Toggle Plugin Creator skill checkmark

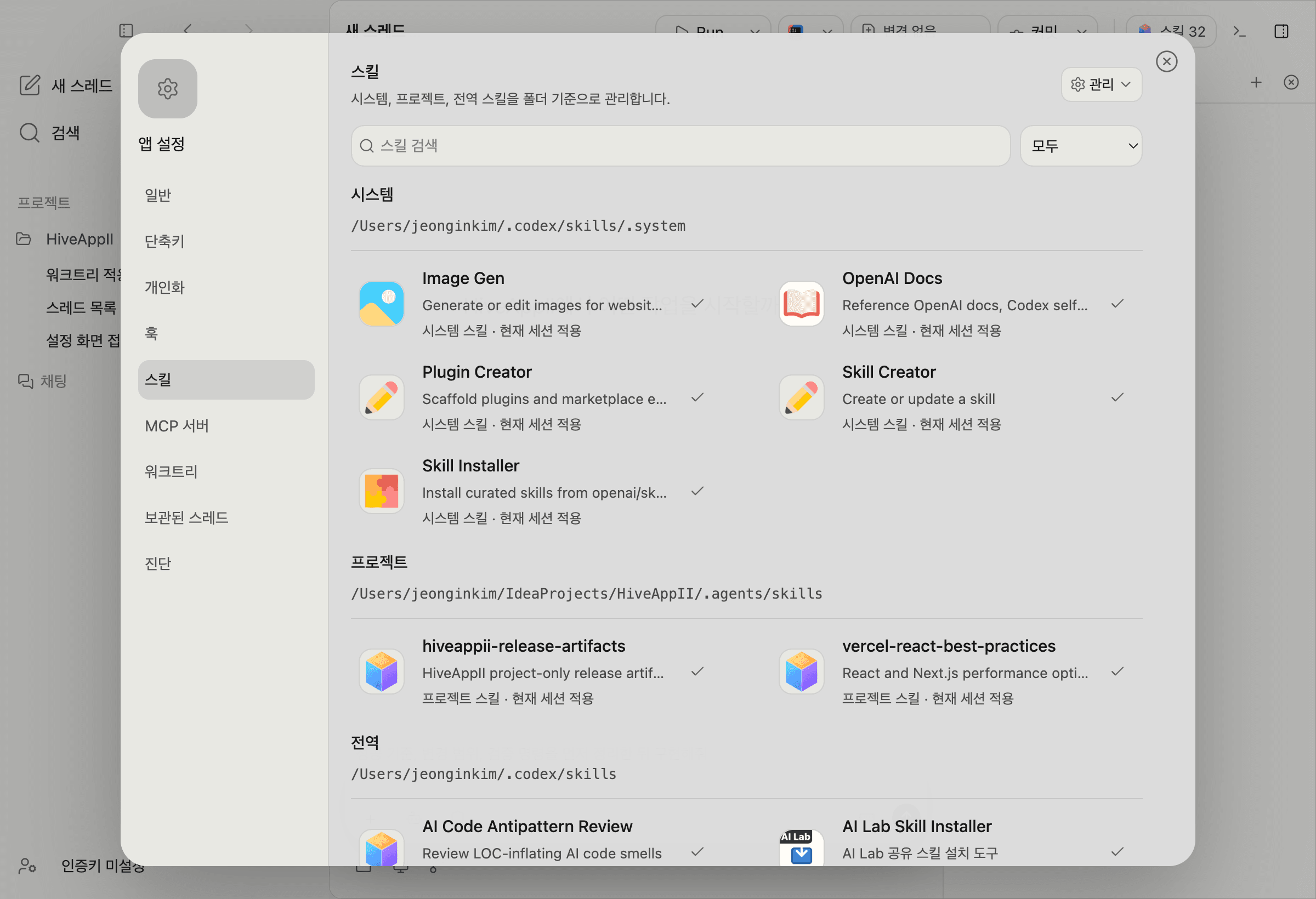click(x=697, y=397)
